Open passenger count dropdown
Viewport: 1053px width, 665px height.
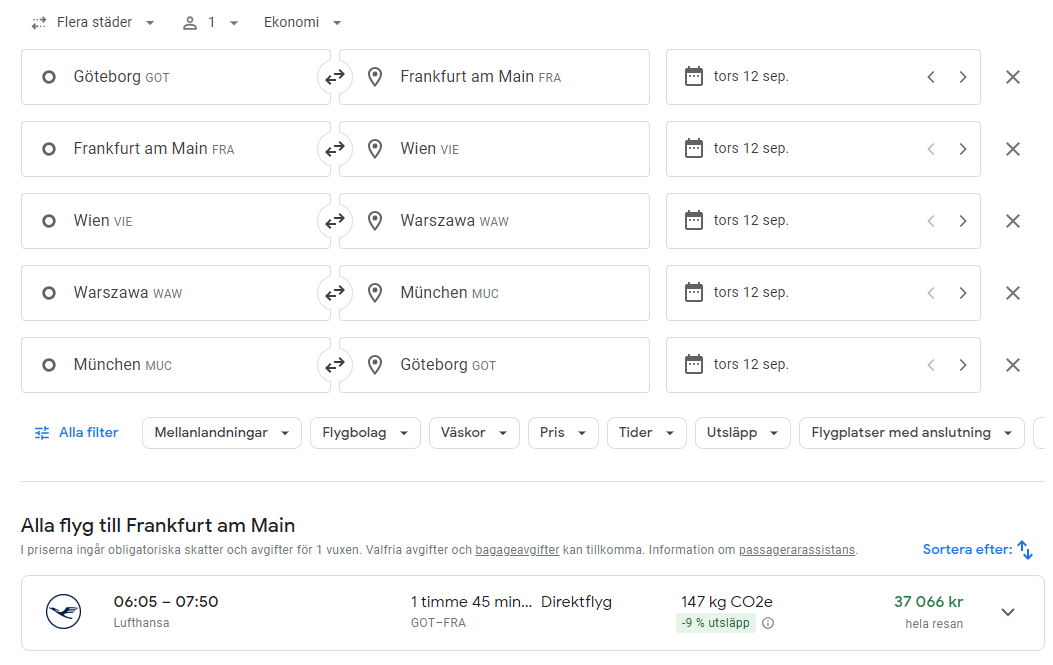click(210, 23)
